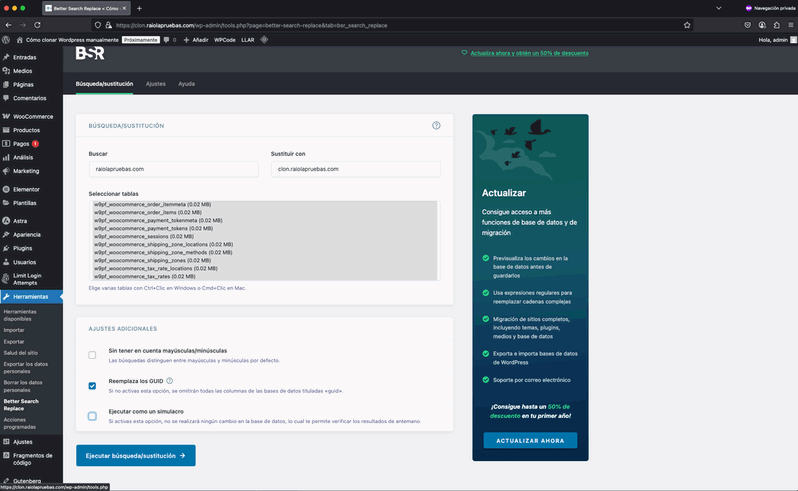The width and height of the screenshot is (798, 491).
Task: Click the browser forward arrow
Action: 23,25
